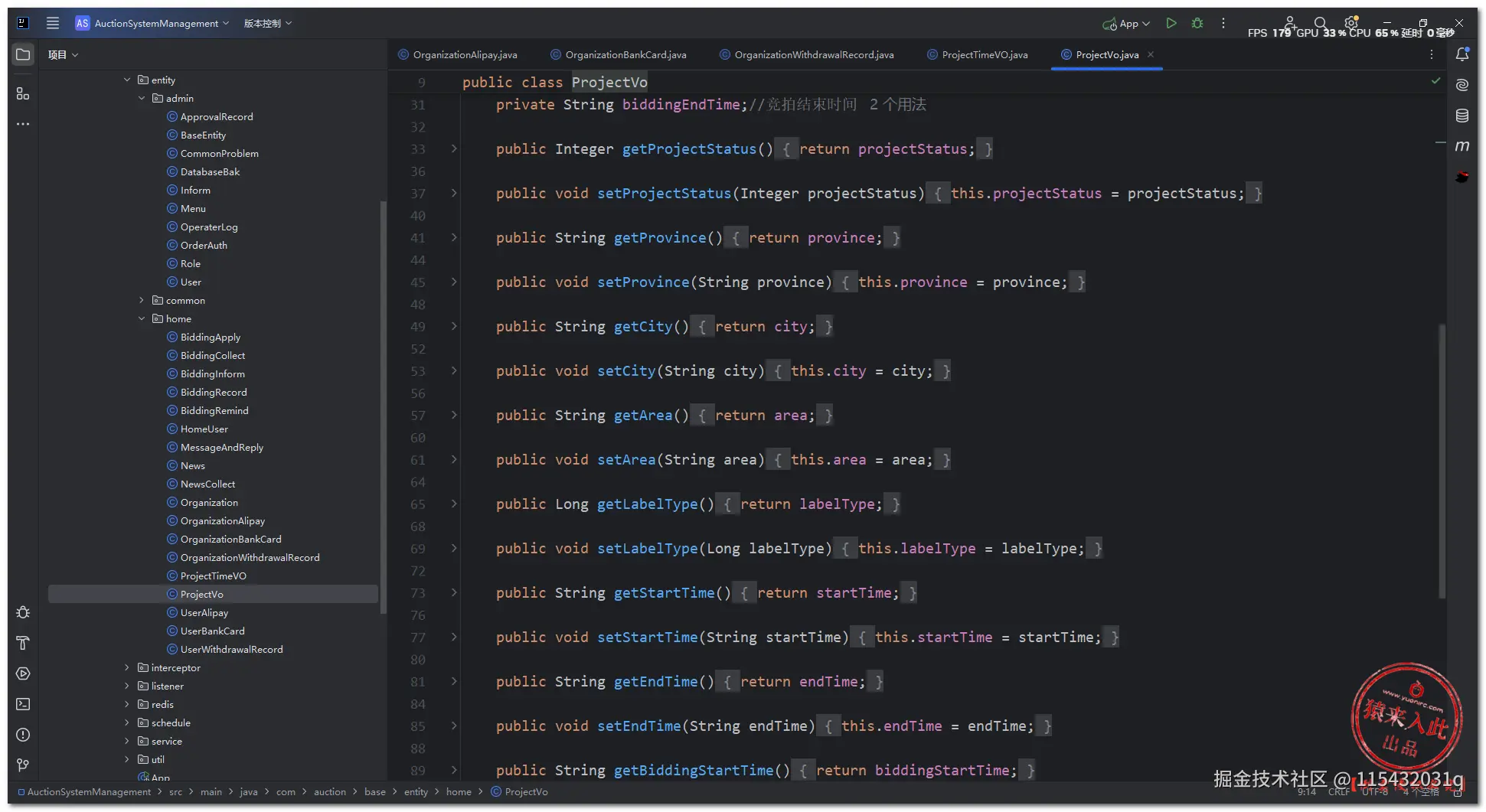Select OperaterLog class in project tree
Viewport: 1486px width, 812px height.
tap(209, 227)
